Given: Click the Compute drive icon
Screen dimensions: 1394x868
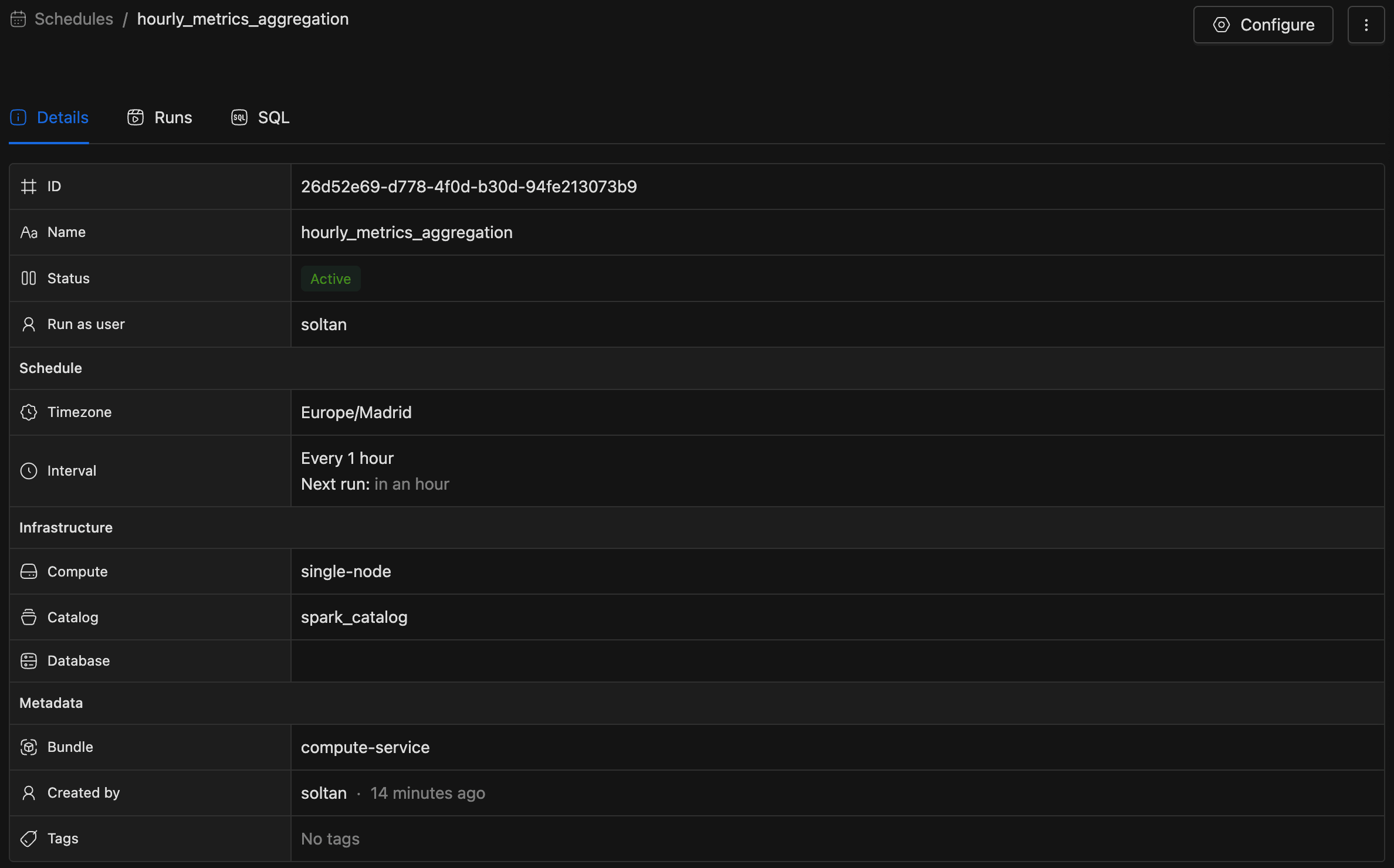Looking at the screenshot, I should click(29, 571).
